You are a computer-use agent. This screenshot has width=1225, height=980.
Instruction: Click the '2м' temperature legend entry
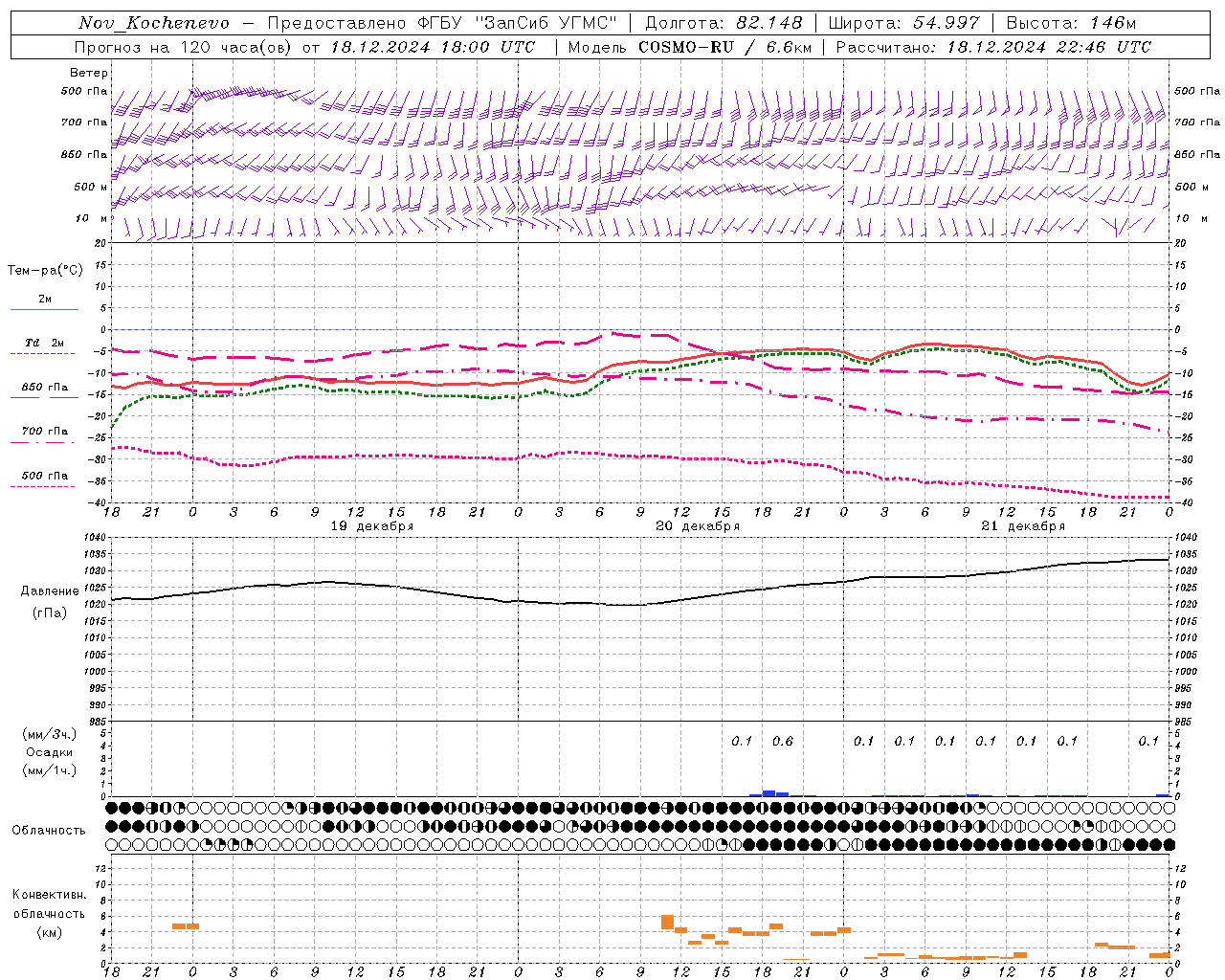(45, 300)
